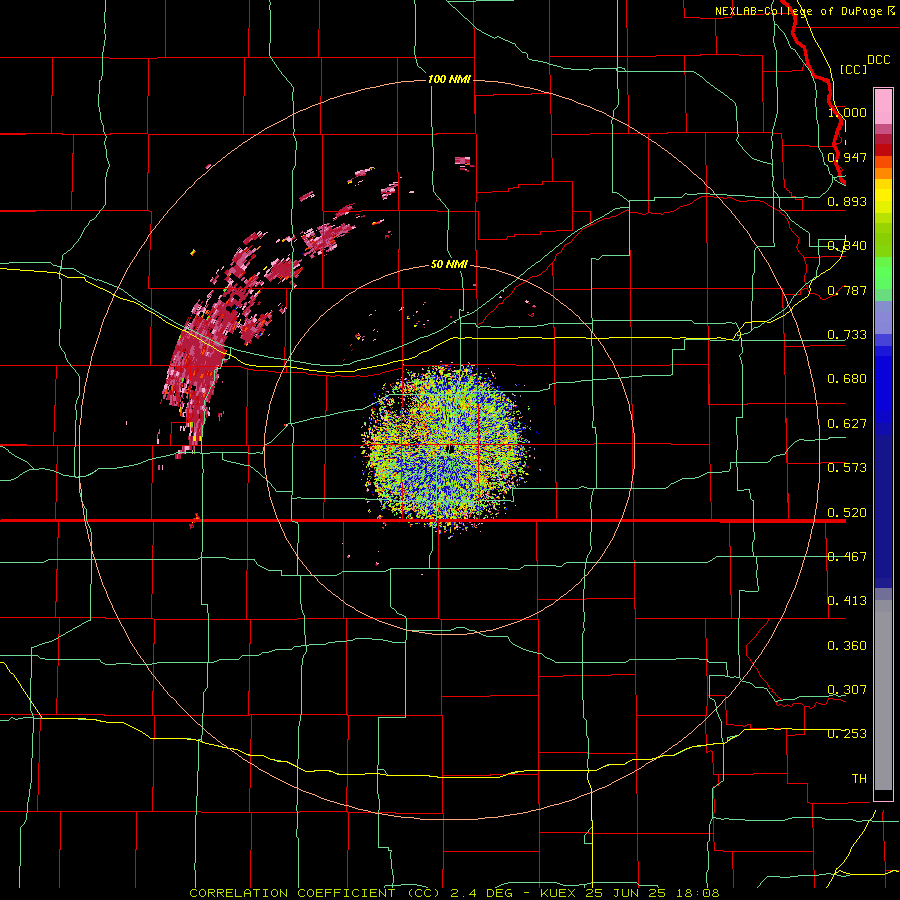Select the "0.467" color scale value
Image resolution: width=900 pixels, height=900 pixels.
pos(847,557)
